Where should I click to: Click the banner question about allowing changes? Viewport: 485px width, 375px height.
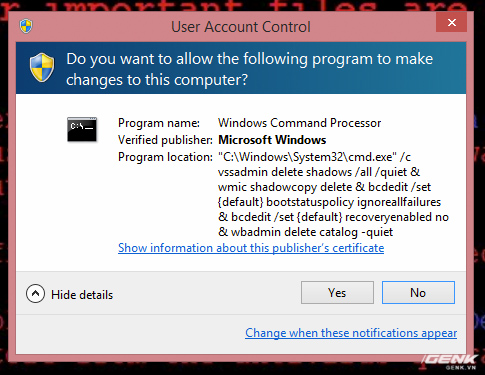[x=249, y=69]
